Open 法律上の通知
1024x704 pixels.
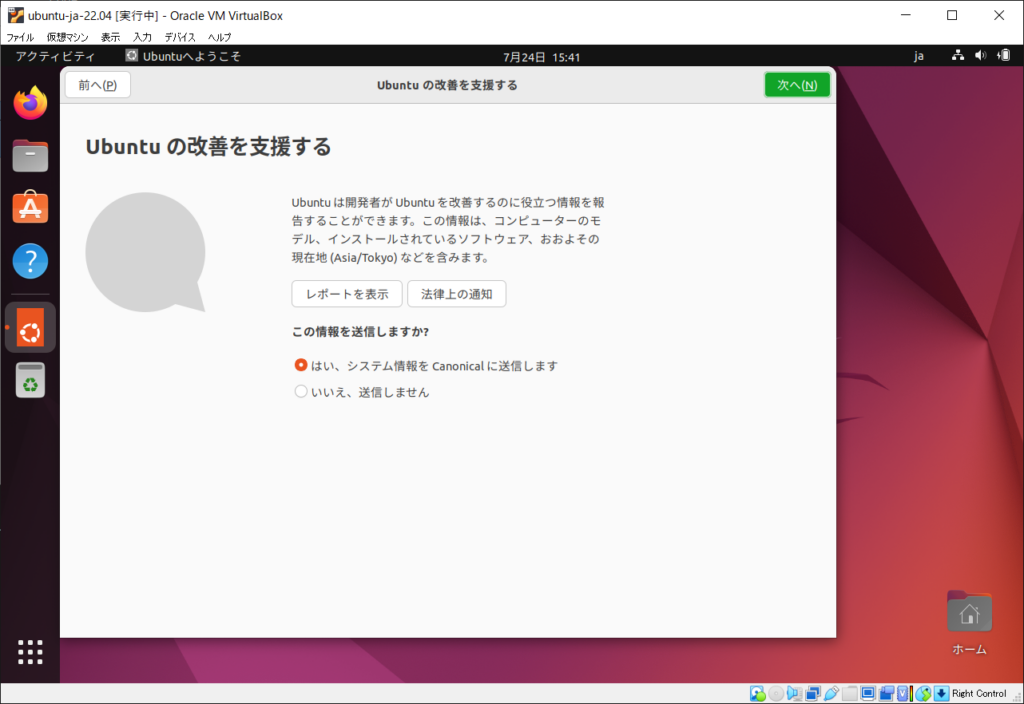coord(456,294)
